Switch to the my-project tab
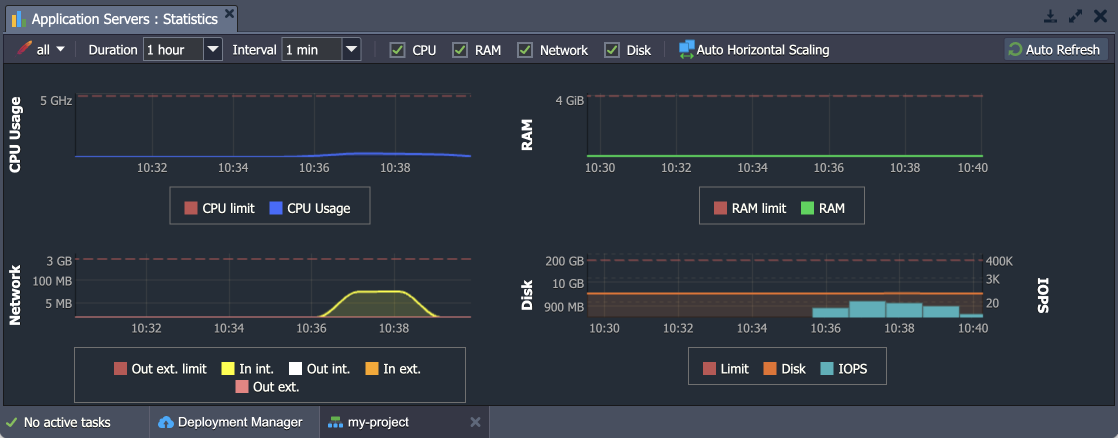This screenshot has height=438, width=1118. click(404, 422)
